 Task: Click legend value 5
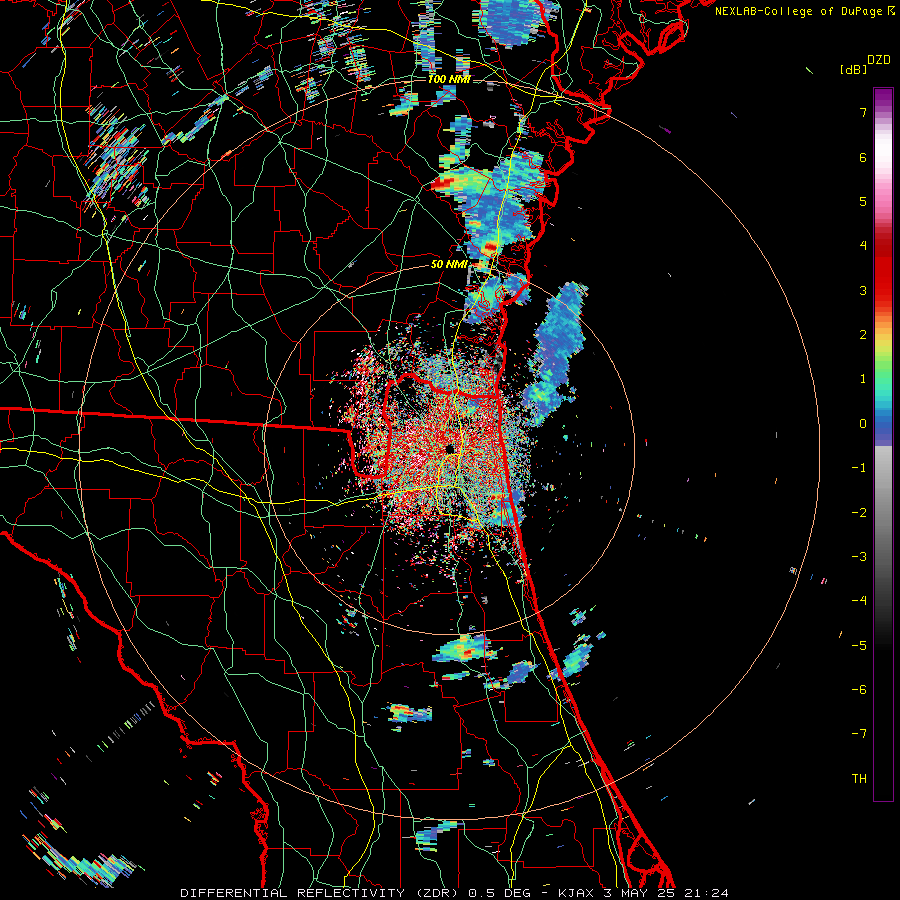point(863,201)
